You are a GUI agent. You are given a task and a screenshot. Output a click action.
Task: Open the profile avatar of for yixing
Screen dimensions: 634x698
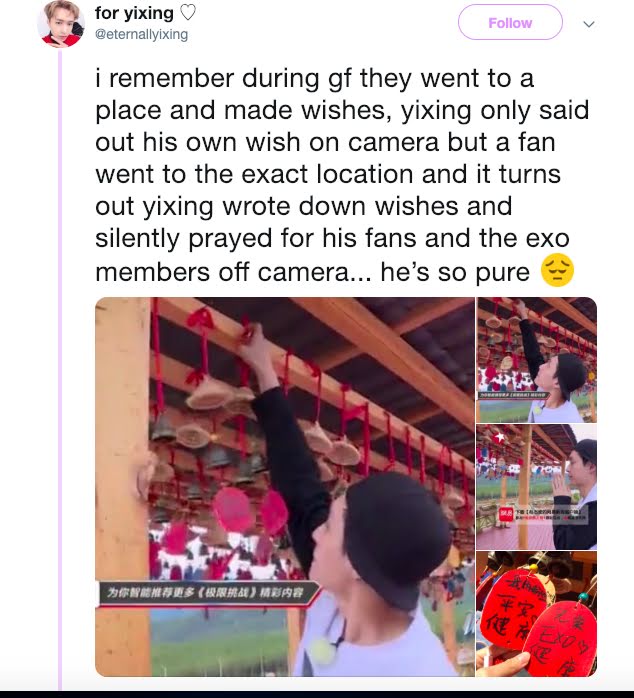pos(61,24)
